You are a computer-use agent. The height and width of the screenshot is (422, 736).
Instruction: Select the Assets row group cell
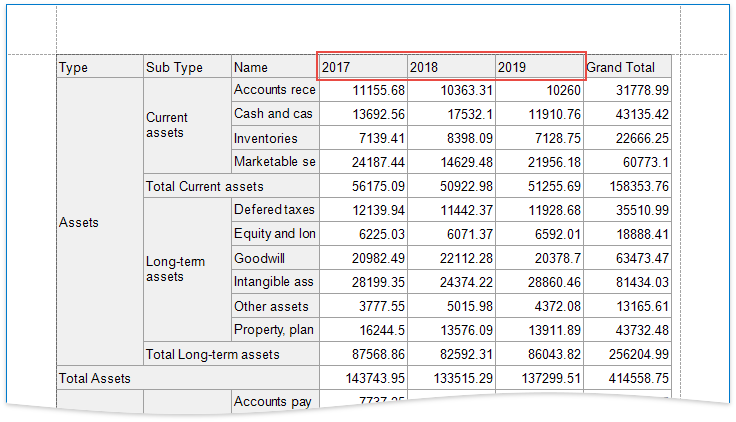[x=100, y=222]
